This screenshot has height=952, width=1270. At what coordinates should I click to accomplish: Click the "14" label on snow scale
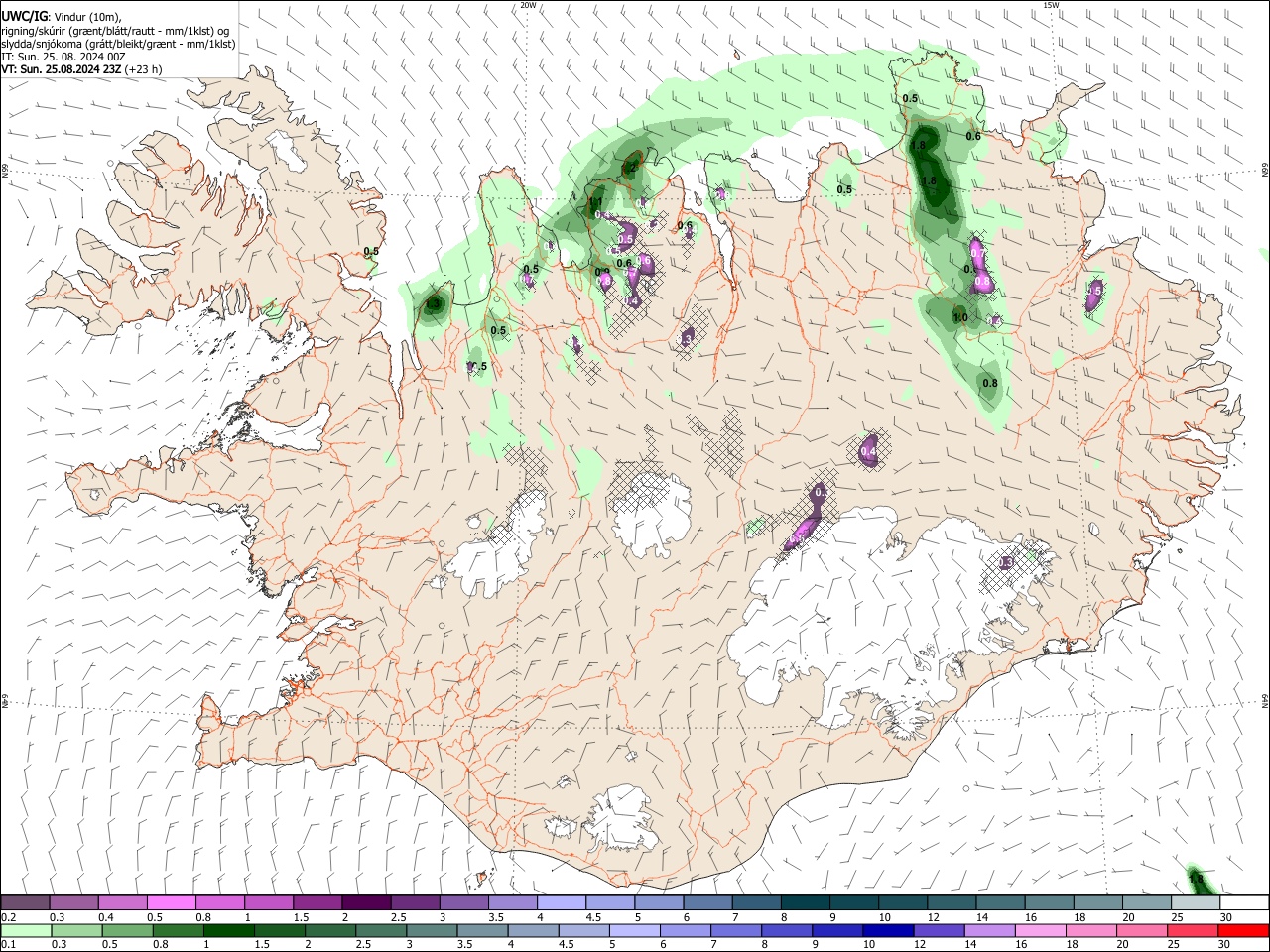click(x=982, y=917)
